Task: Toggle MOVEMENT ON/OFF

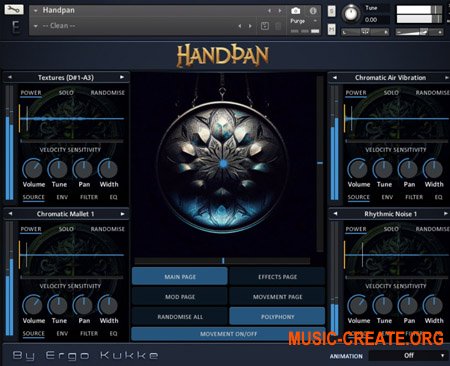Action: (x=229, y=334)
